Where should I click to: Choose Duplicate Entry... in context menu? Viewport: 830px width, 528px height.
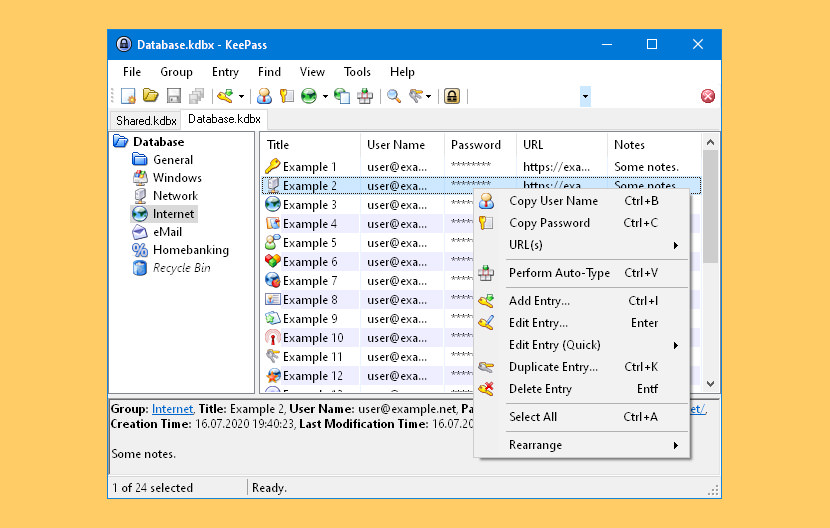coord(582,367)
